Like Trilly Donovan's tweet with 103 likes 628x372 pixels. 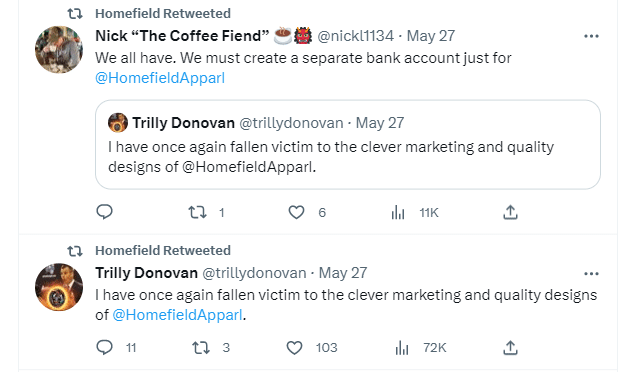294,348
